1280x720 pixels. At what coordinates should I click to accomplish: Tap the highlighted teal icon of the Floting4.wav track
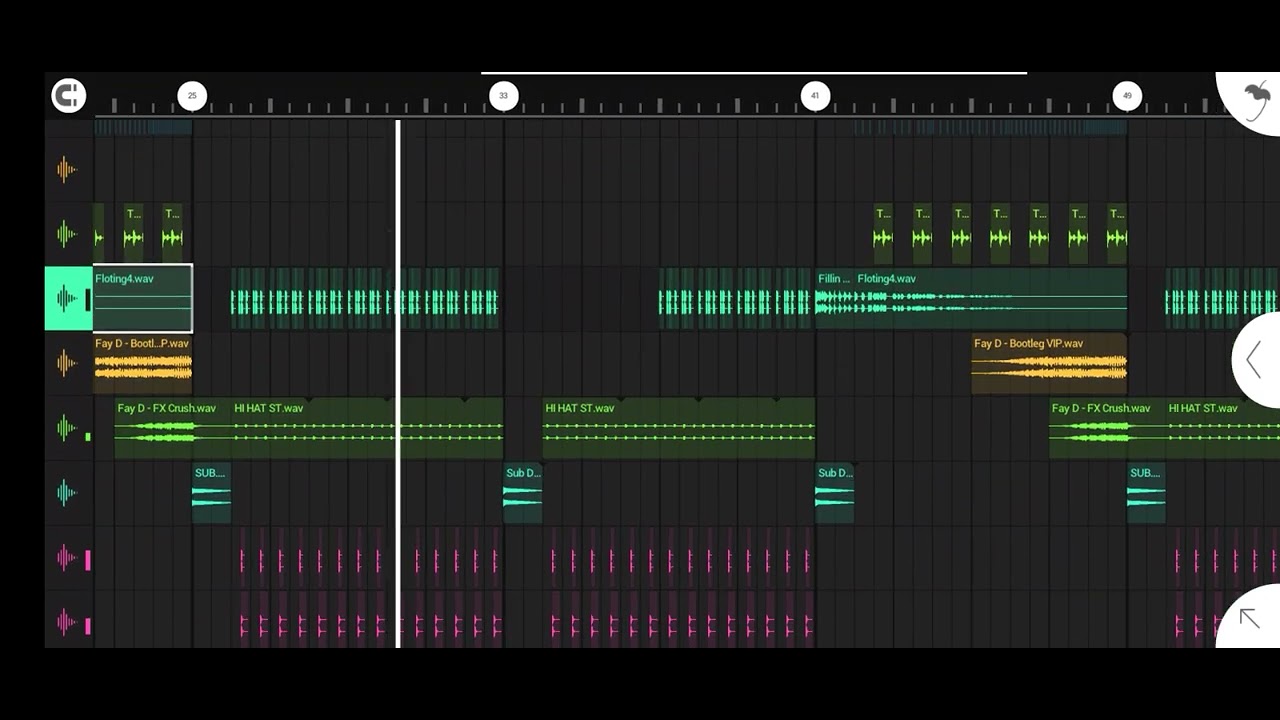pyautogui.click(x=68, y=298)
